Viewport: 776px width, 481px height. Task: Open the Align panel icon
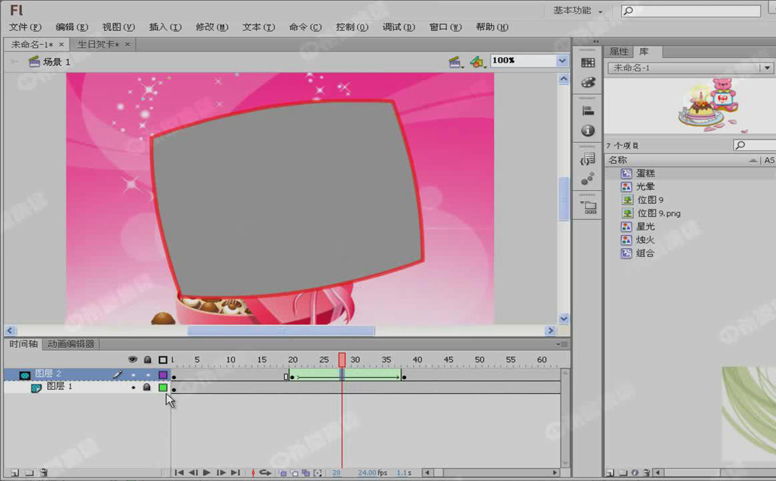[x=588, y=111]
